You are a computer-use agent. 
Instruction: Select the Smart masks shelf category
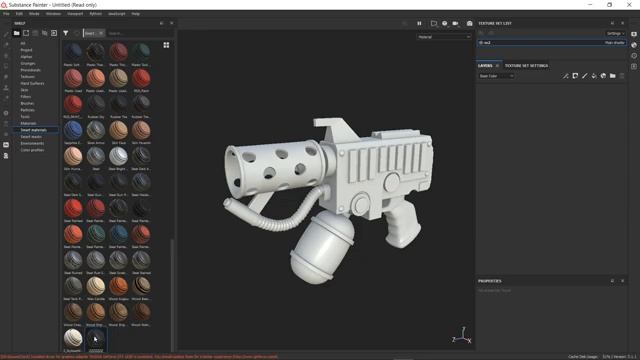31,137
